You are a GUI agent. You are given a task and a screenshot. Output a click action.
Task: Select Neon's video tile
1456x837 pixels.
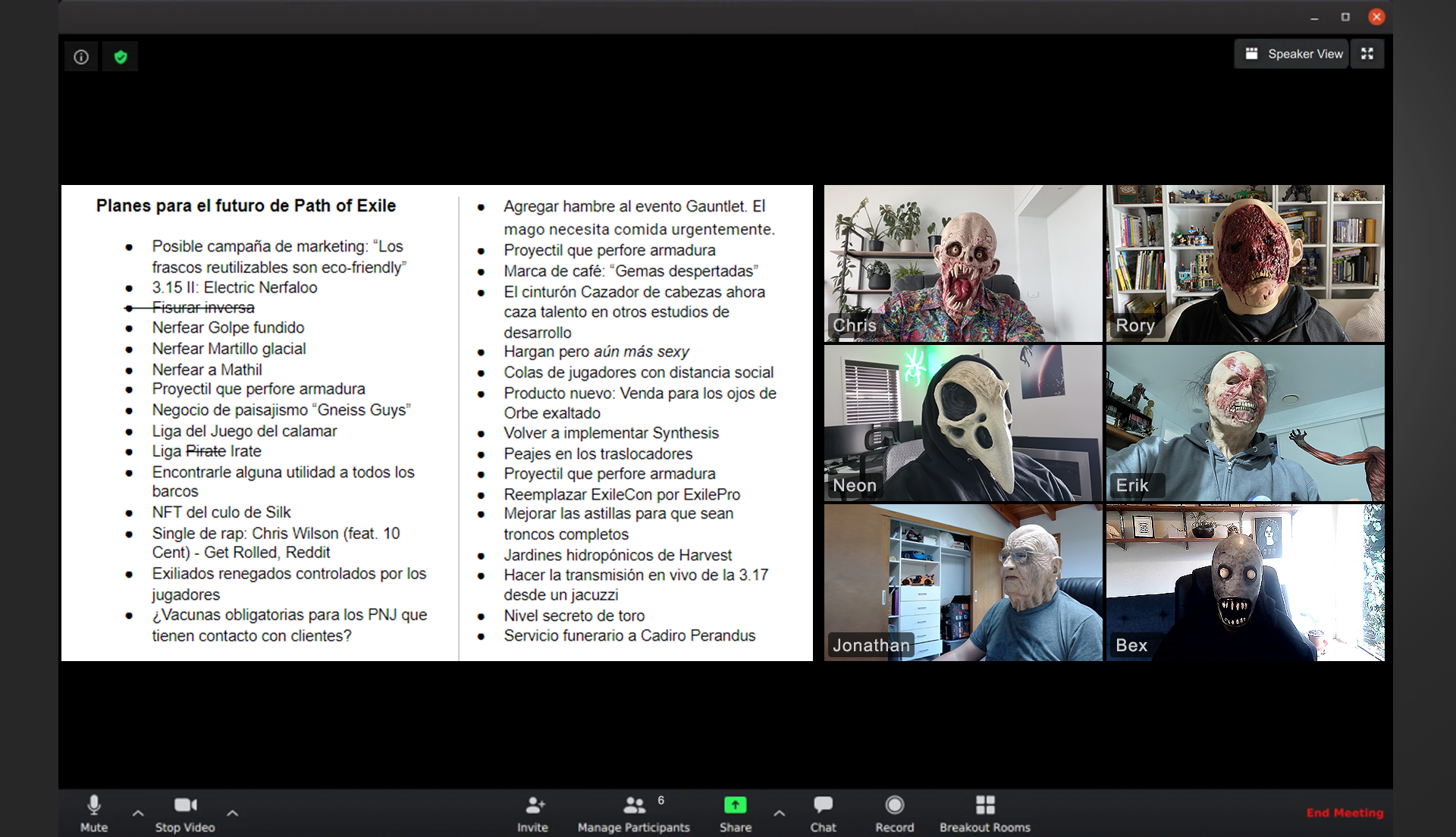963,423
